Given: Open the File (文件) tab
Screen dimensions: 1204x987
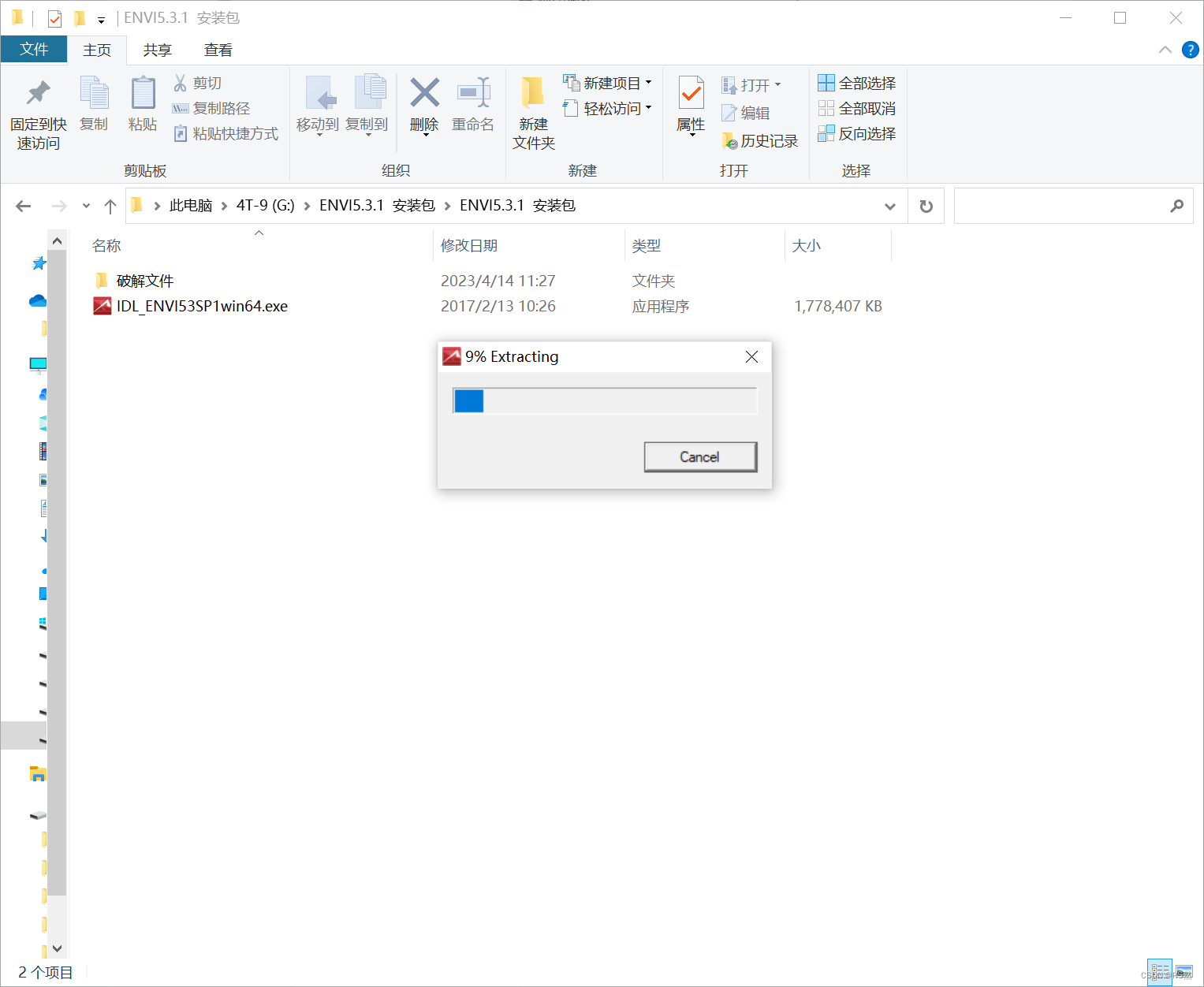Looking at the screenshot, I should [x=34, y=49].
